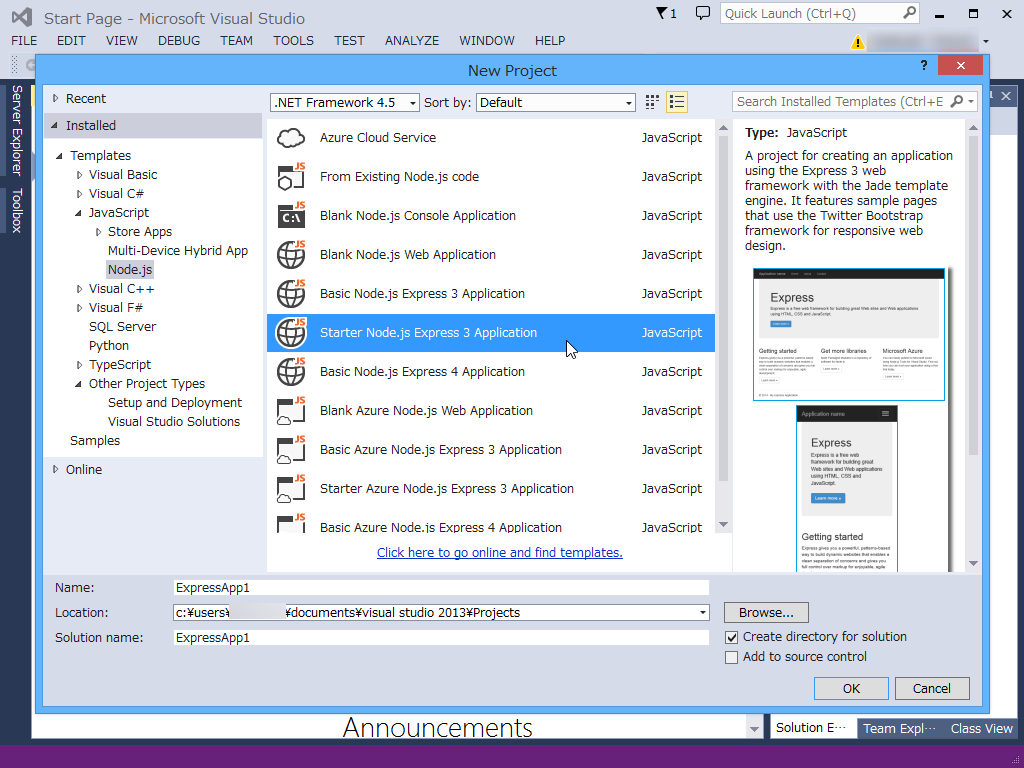This screenshot has height=768, width=1024.
Task: Switch to the Team Explorer tab
Action: (x=899, y=728)
